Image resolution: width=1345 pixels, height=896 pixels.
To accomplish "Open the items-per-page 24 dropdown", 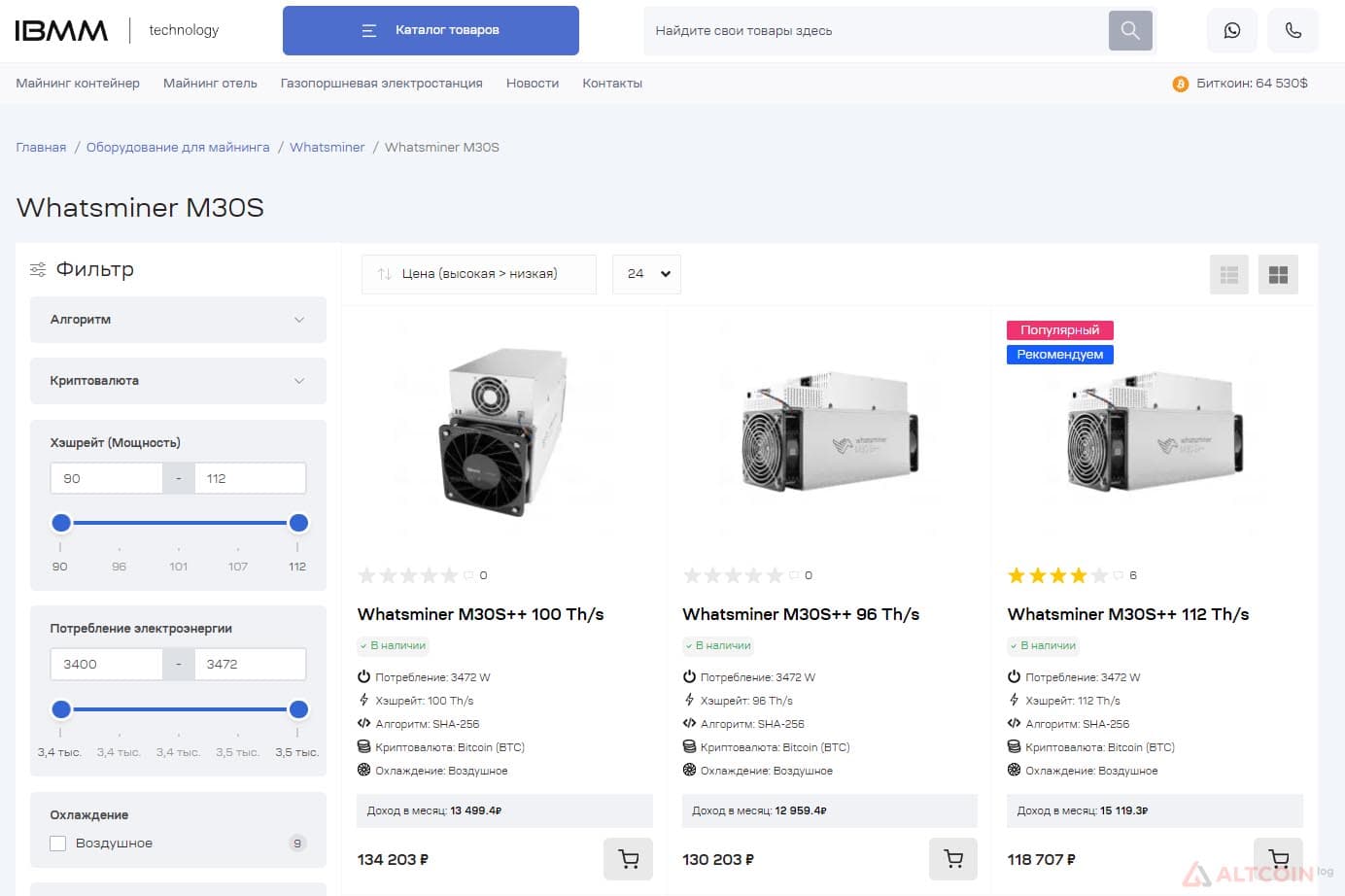I will [x=647, y=274].
